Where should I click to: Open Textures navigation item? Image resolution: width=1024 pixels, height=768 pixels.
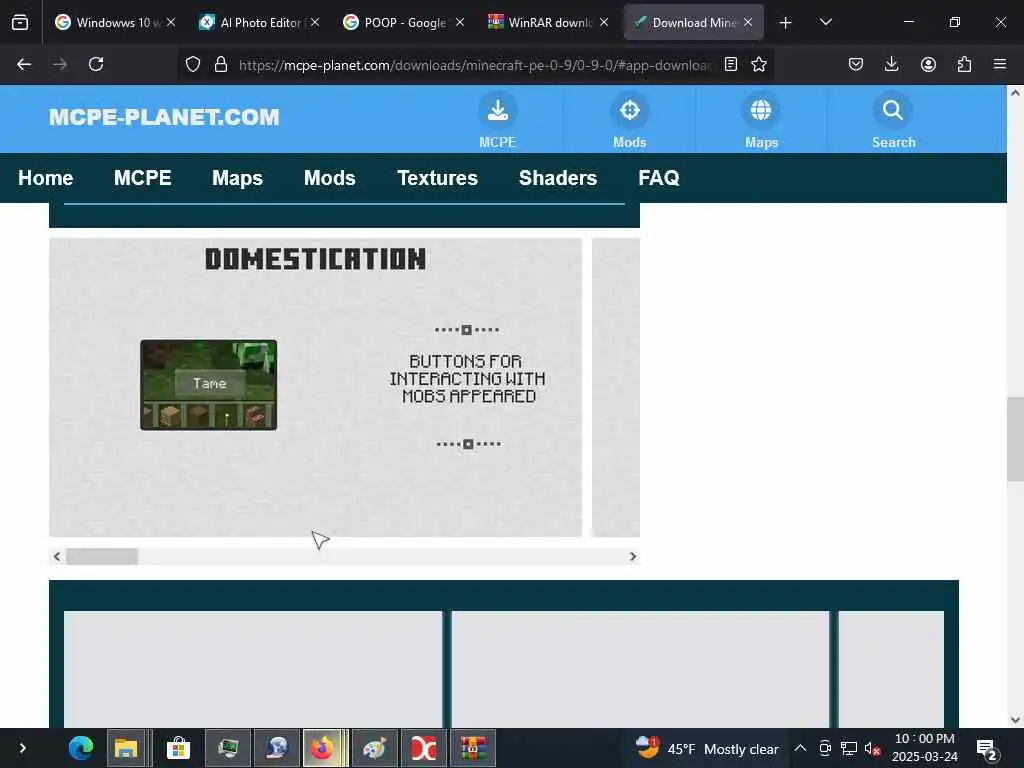[438, 178]
